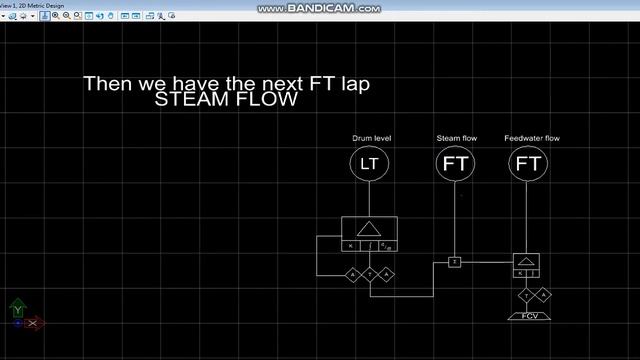Click the Clip Volume tool at toolbar end

(x=172, y=16)
